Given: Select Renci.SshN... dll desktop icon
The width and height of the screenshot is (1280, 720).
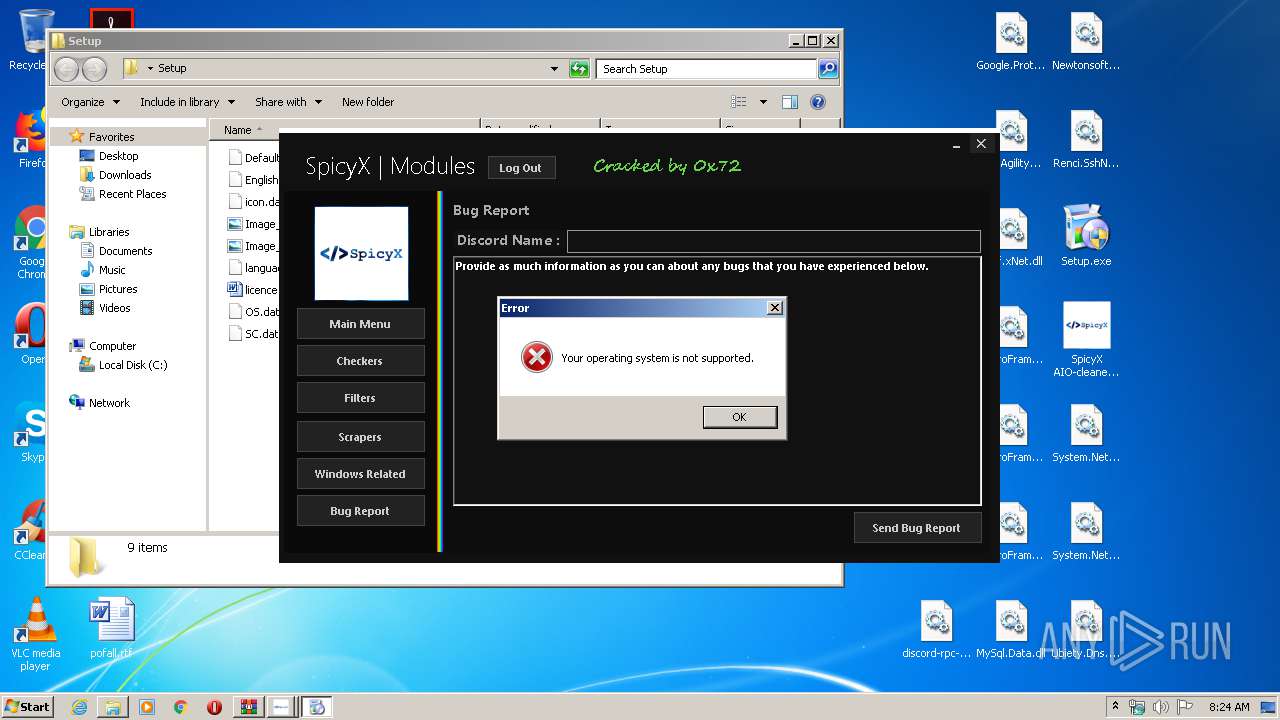Looking at the screenshot, I should (x=1086, y=140).
